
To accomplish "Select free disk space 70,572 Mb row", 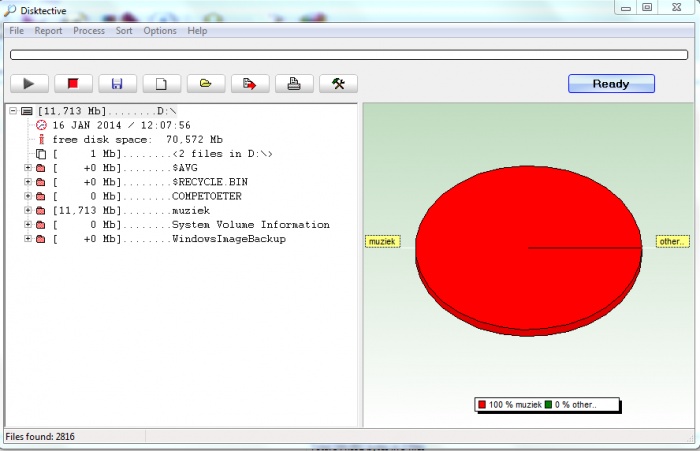I will pyautogui.click(x=138, y=140).
